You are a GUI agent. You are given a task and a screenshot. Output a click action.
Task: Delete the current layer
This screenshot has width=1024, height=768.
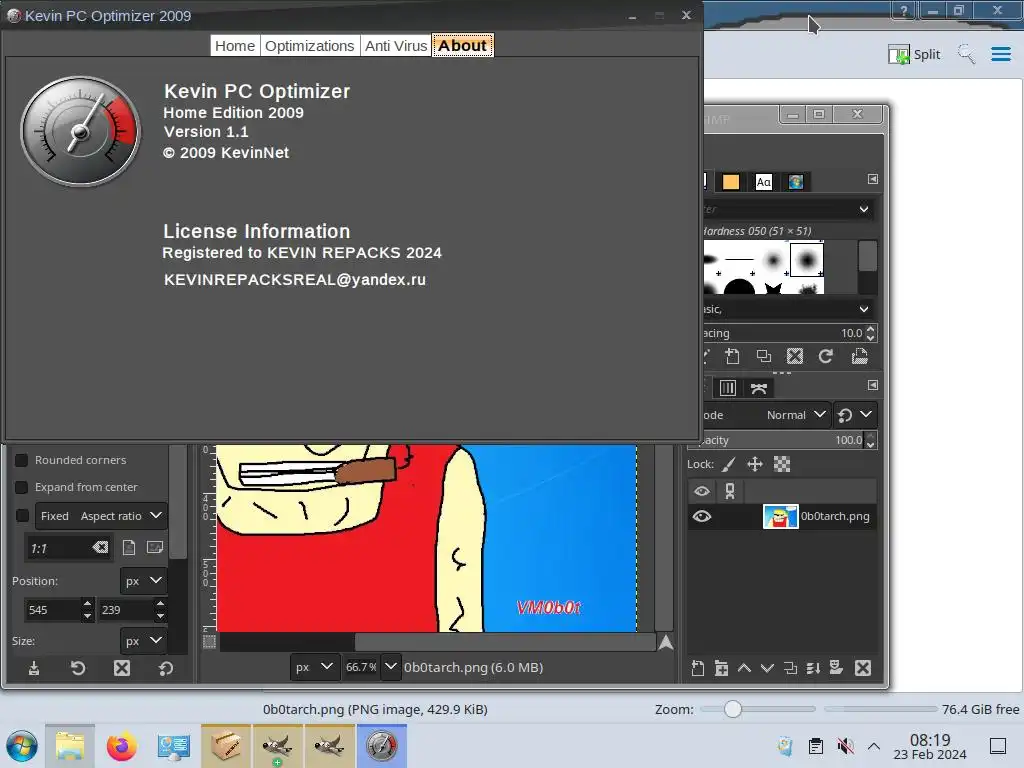[x=863, y=668]
